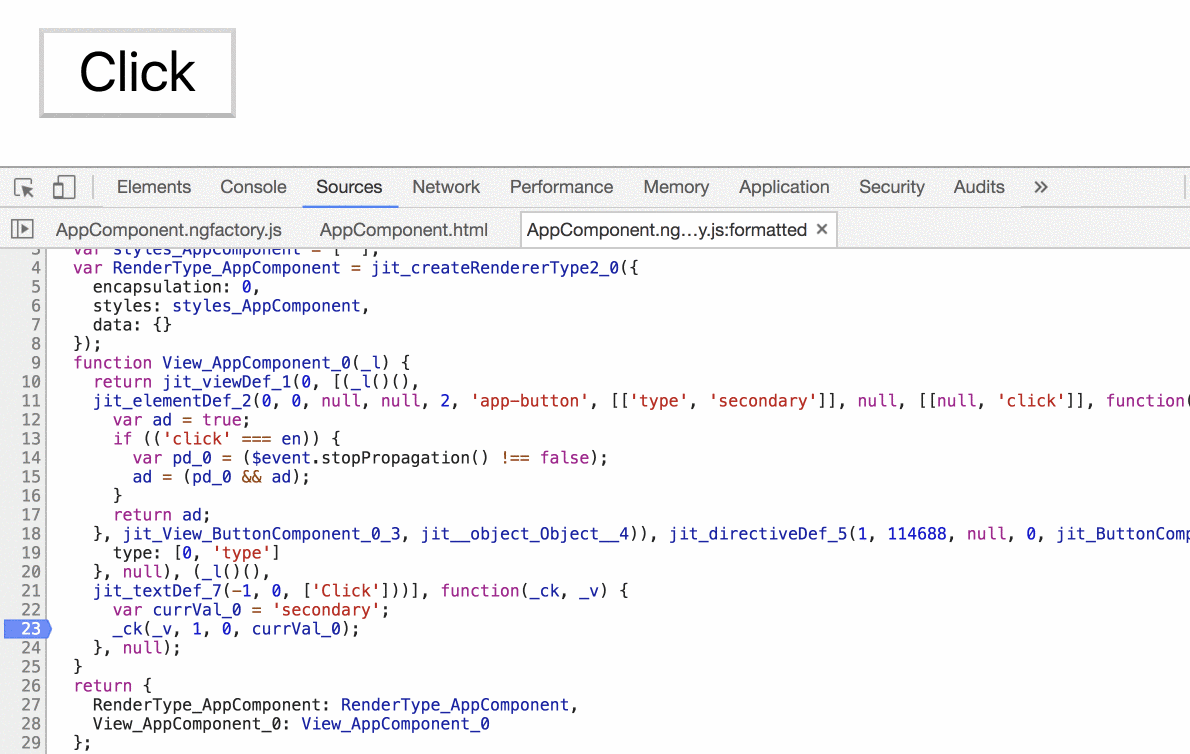Toggle the device toolbar icon
The width and height of the screenshot is (1190, 754).
coord(62,187)
